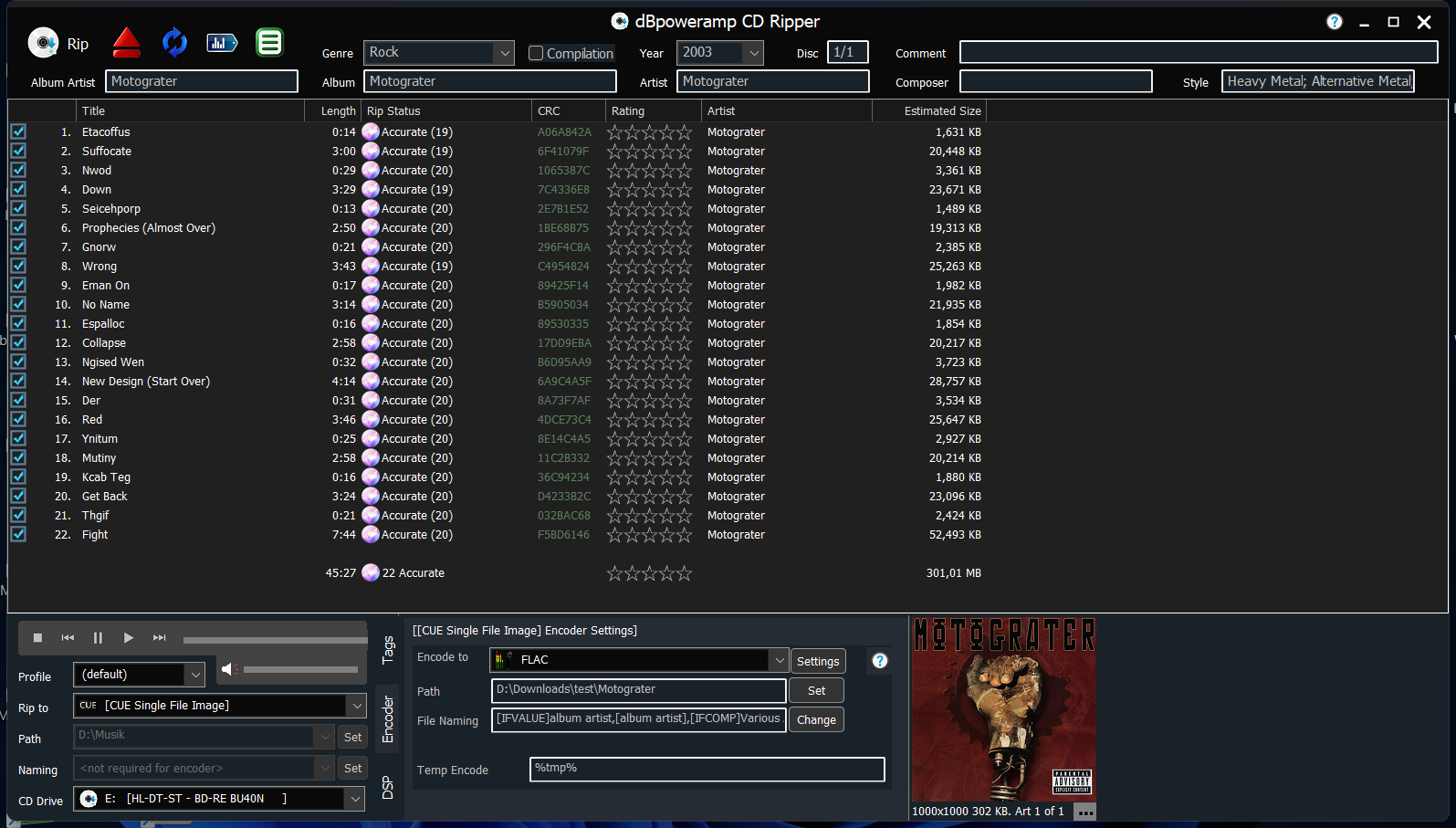Screen dimensions: 1456x828
Task: Expand the CD Drive dropdown
Action: click(x=356, y=799)
